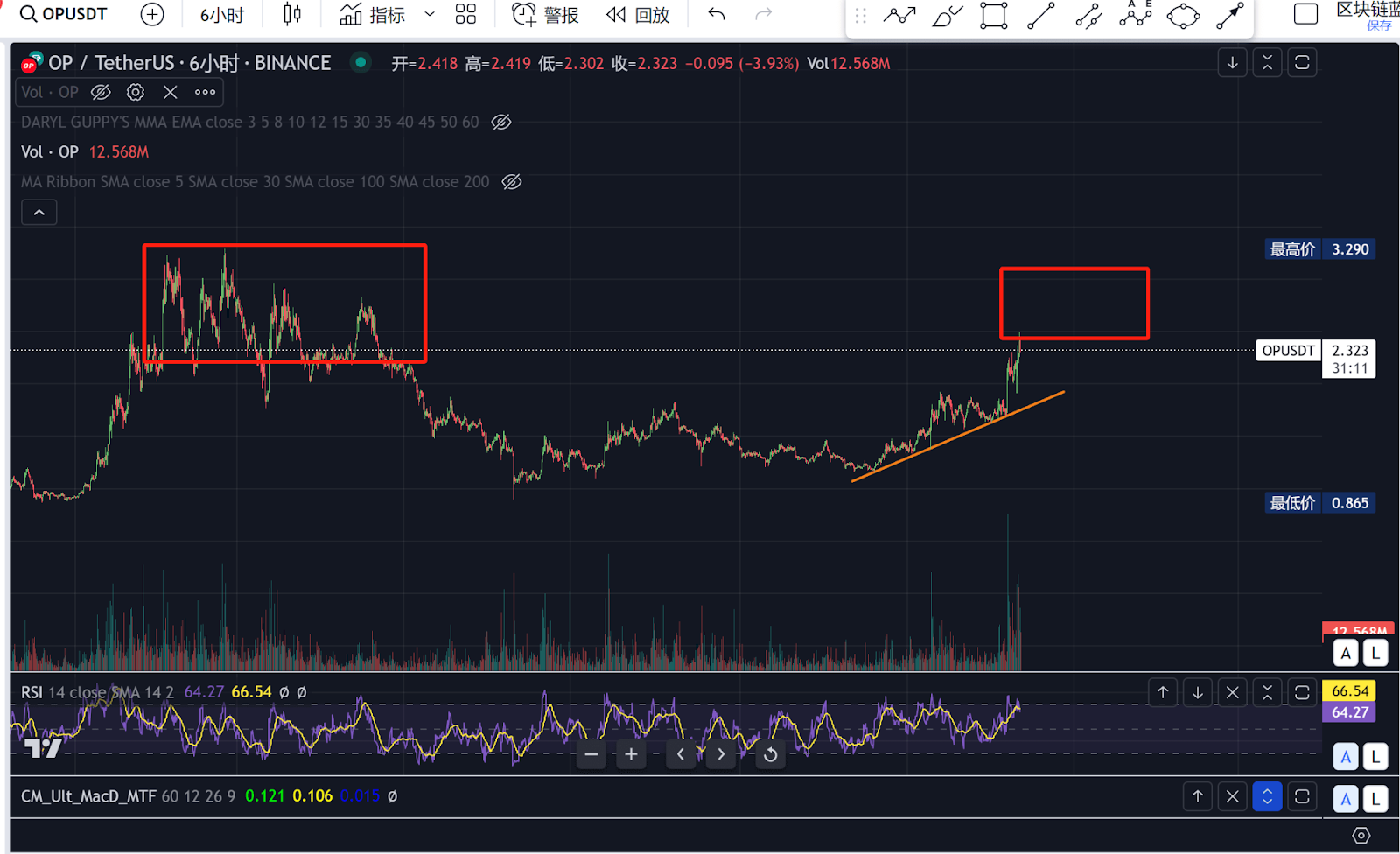Delete the MACD pane
1400x854 pixels.
click(x=1232, y=796)
